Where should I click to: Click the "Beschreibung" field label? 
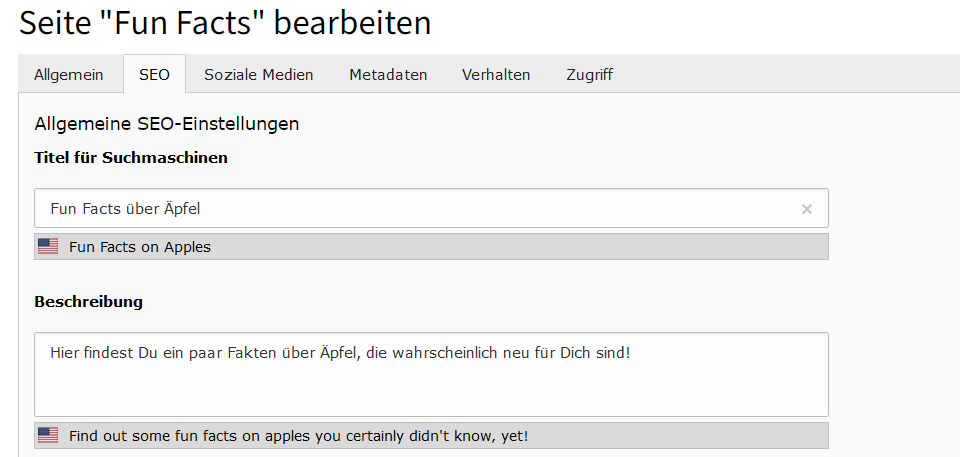(x=88, y=301)
